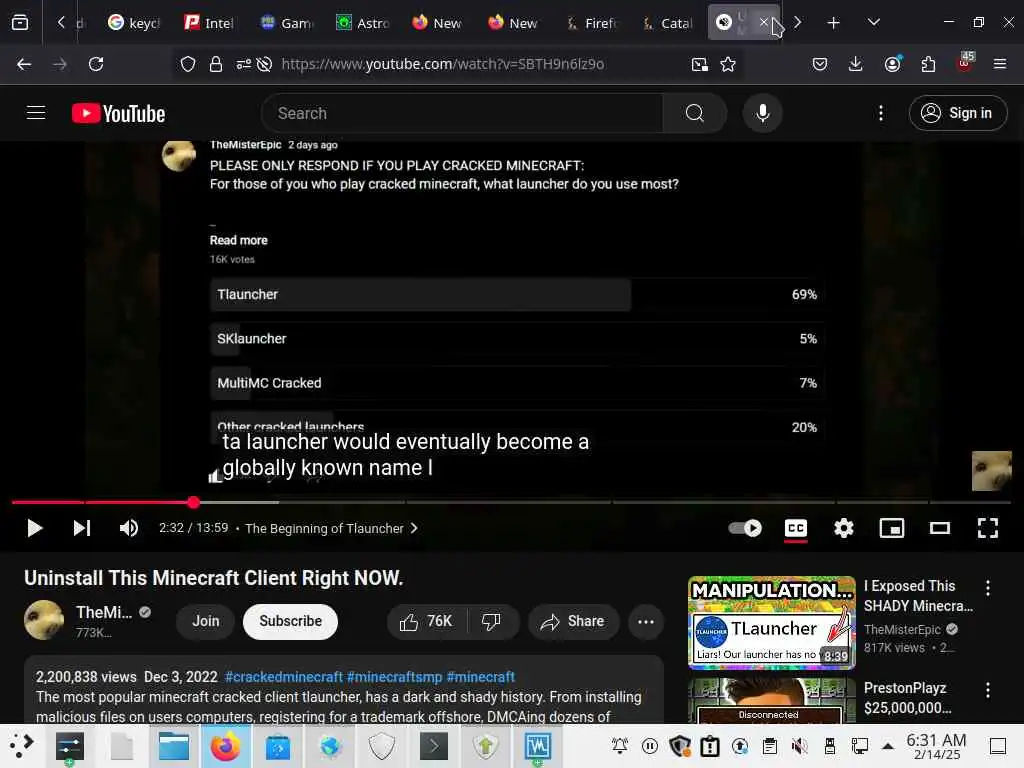1024x768 pixels.
Task: Join TheMisterEpic channel membership
Action: [206, 621]
